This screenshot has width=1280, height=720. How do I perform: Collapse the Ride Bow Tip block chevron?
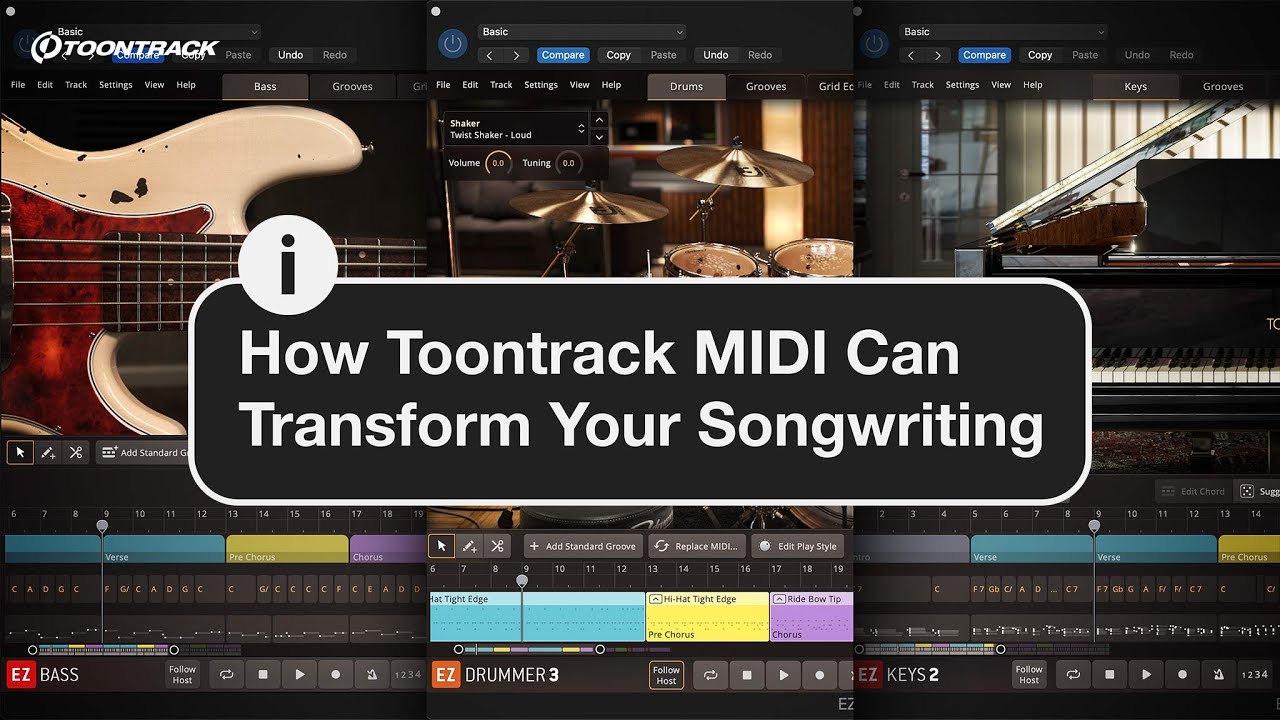pyautogui.click(x=779, y=599)
